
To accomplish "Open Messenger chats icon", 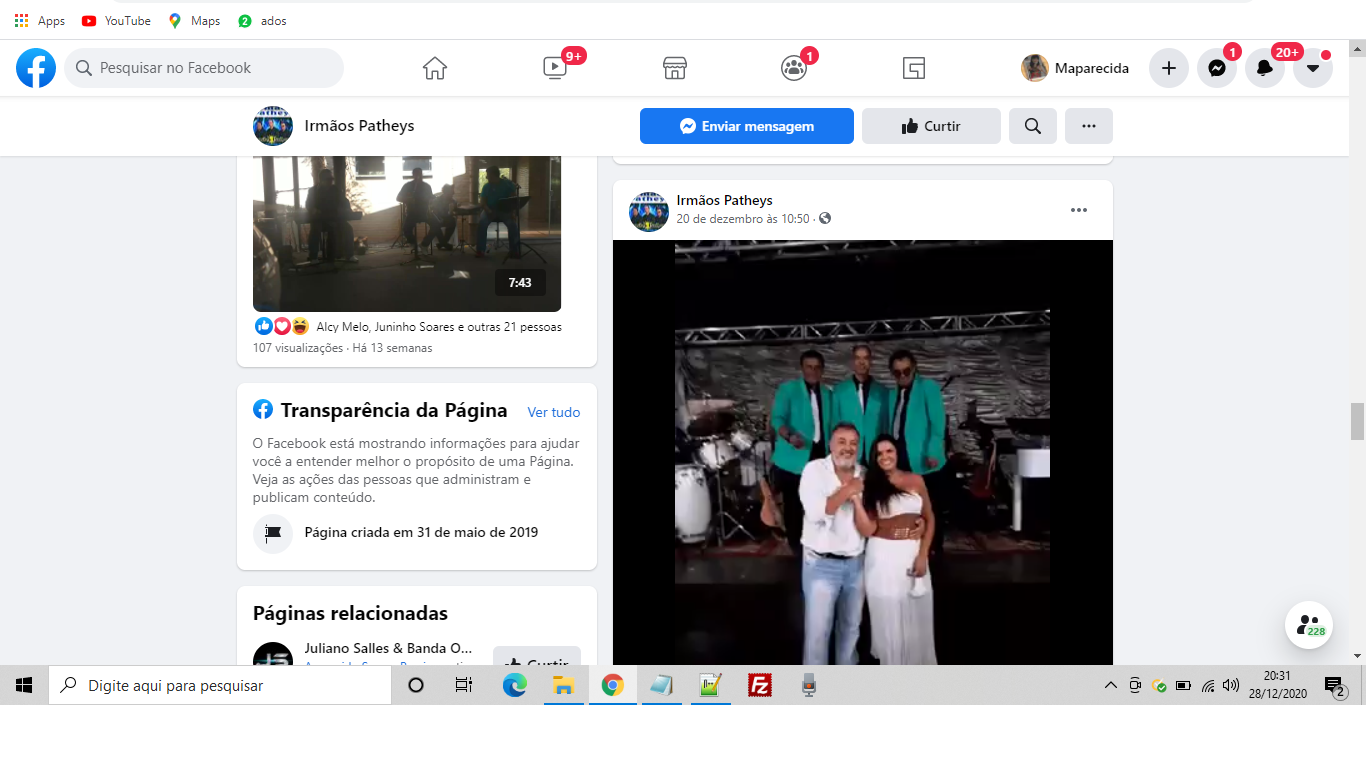I will point(1217,68).
